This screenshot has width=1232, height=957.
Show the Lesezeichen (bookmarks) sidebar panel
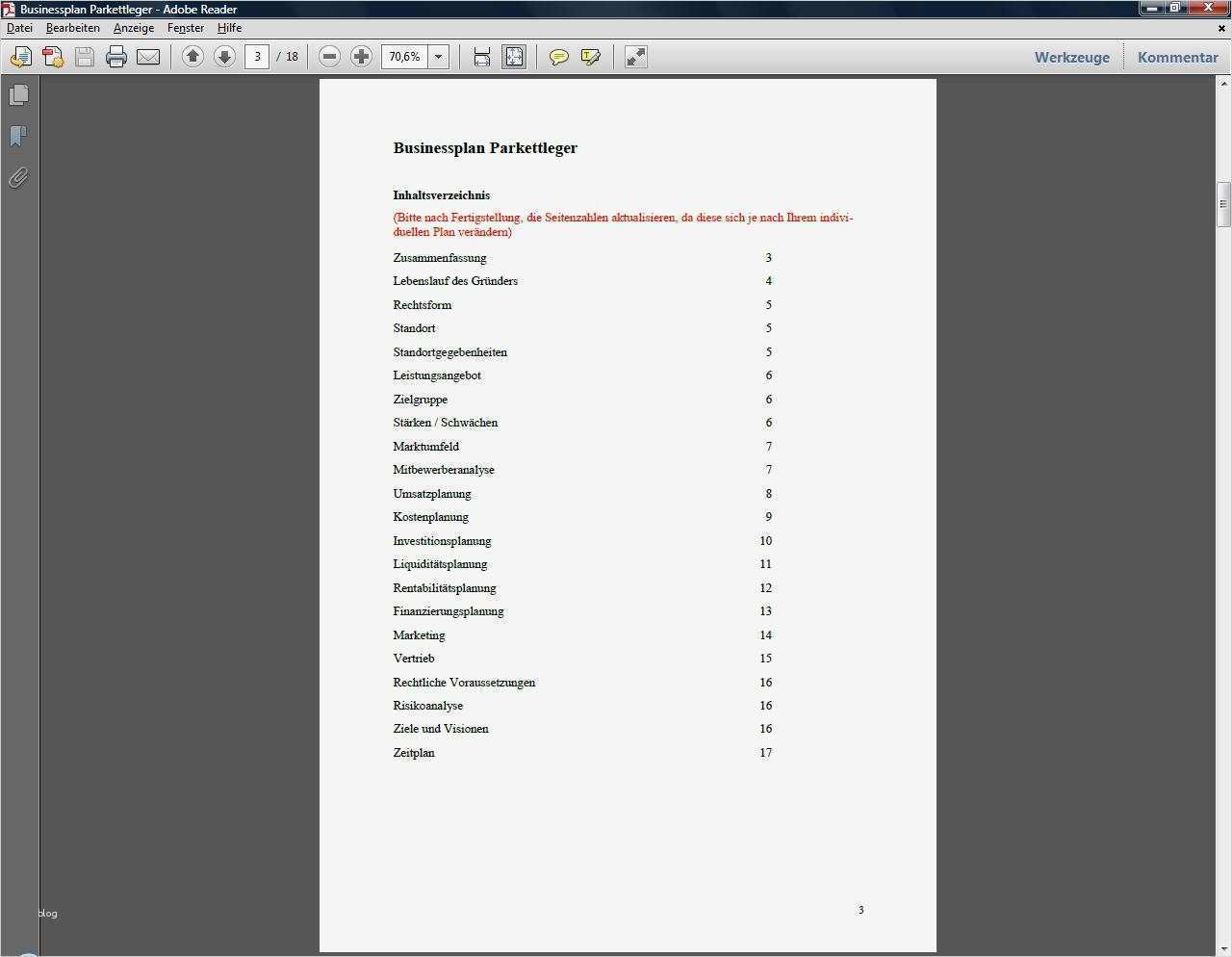pos(17,135)
